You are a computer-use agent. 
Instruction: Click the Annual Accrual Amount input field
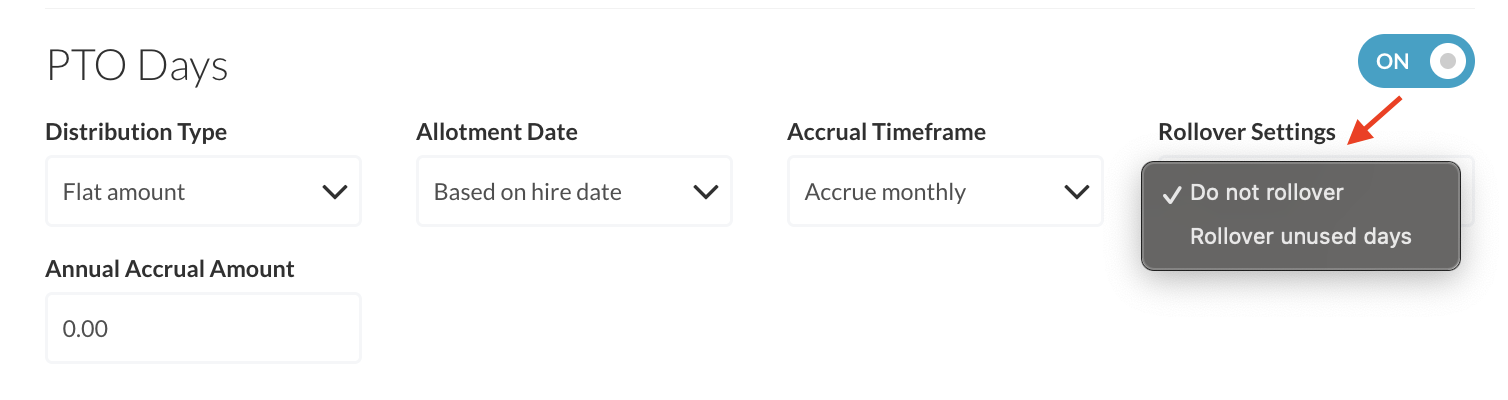click(203, 328)
